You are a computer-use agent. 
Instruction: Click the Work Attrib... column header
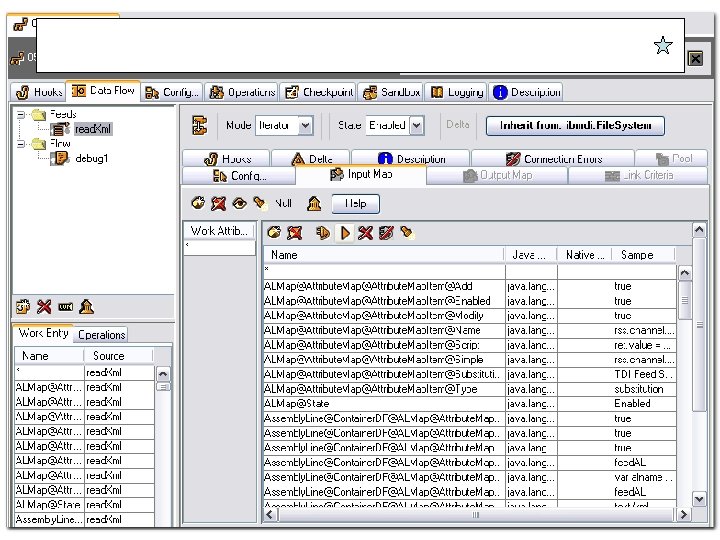(x=219, y=231)
